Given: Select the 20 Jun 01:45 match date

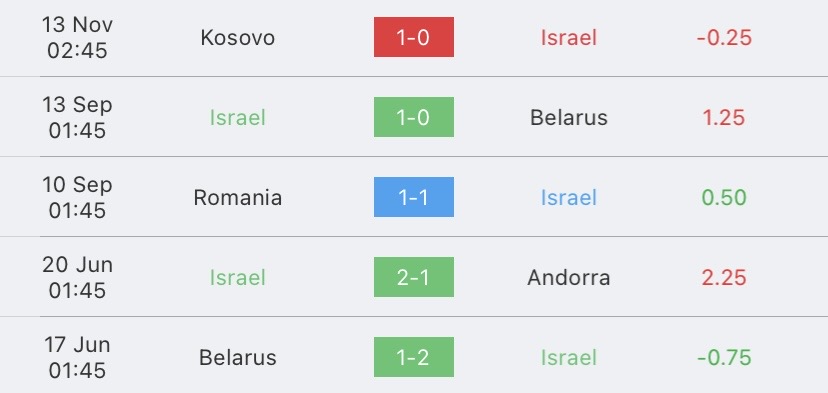Looking at the screenshot, I should coord(77,277).
